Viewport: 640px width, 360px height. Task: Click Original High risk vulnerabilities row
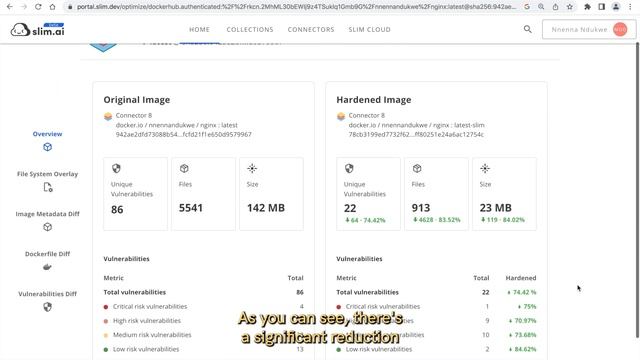coord(203,321)
